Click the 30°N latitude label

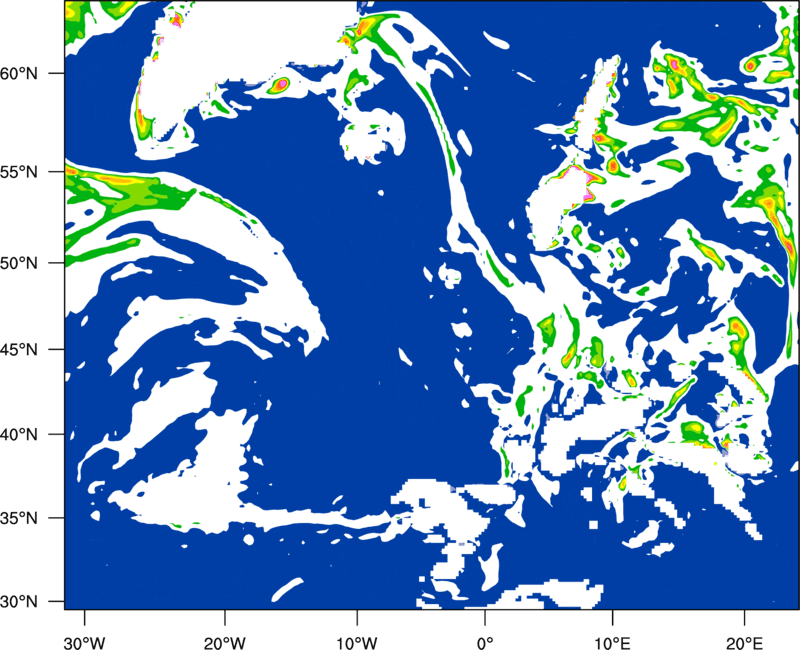click(19, 602)
